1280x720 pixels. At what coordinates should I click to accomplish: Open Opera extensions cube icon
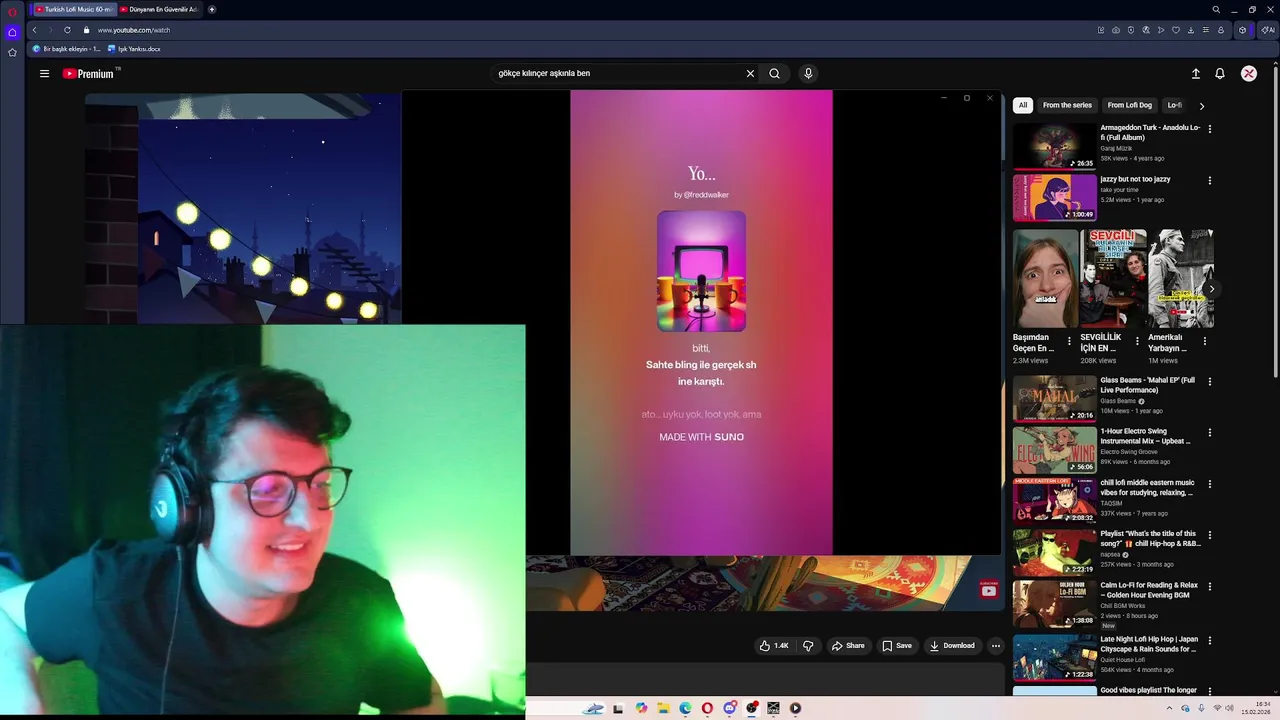click(1243, 30)
